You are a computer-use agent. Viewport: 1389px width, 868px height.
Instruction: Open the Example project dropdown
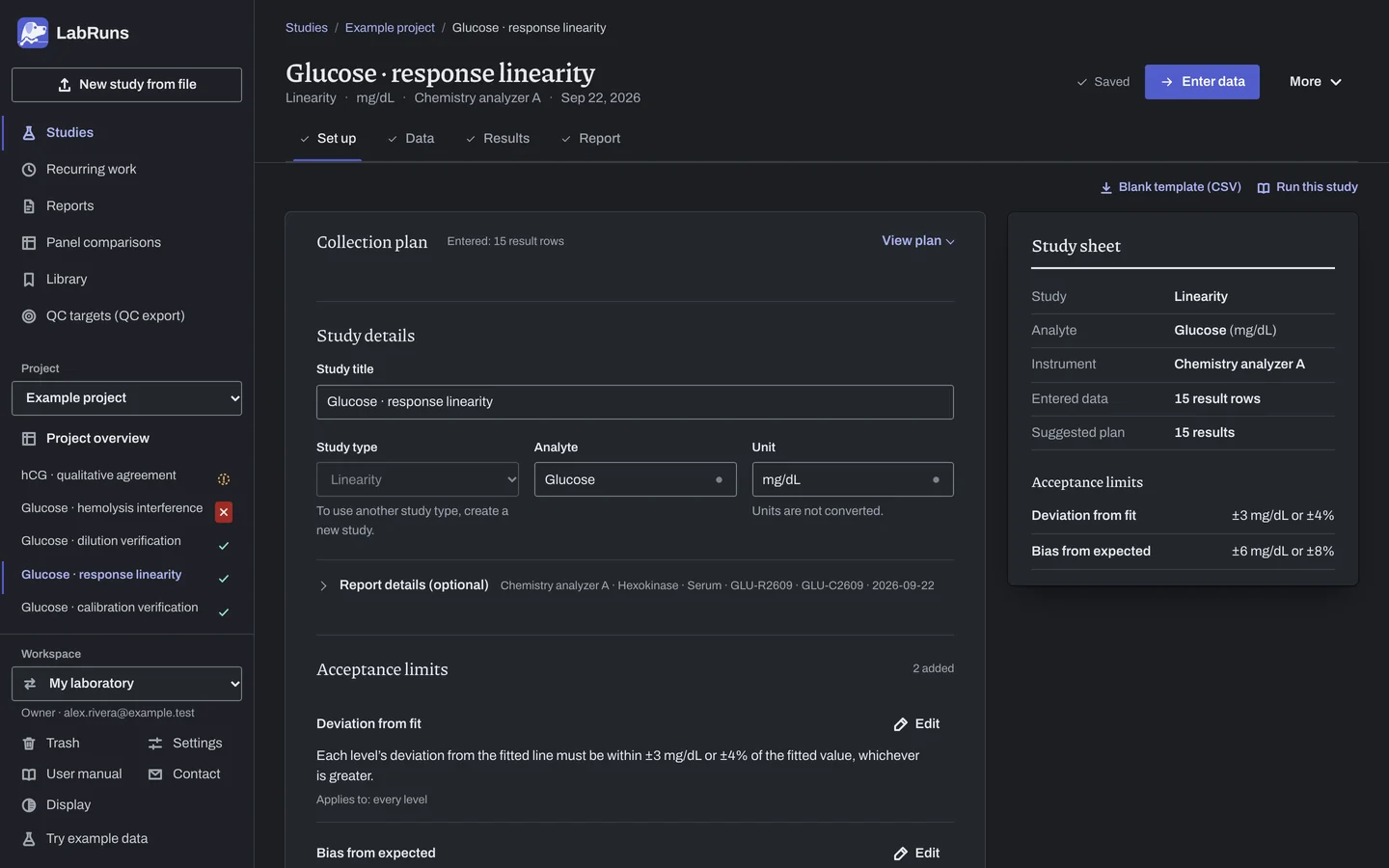[x=126, y=398]
